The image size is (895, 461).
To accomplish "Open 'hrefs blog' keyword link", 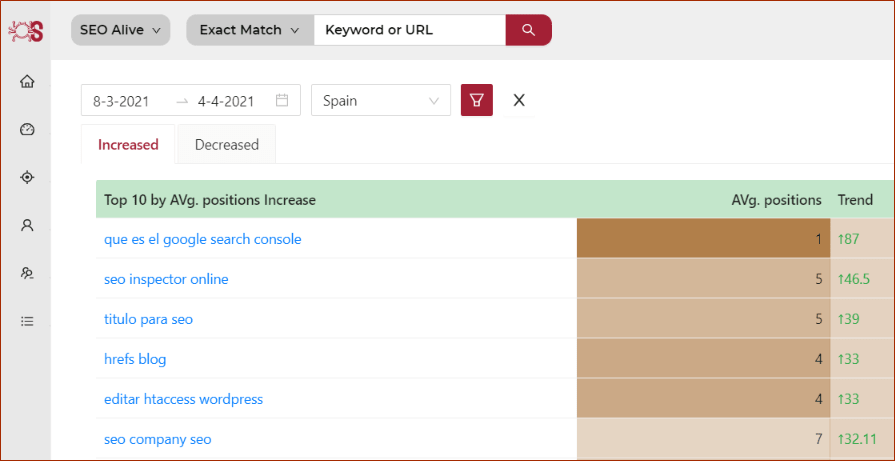I will 135,359.
